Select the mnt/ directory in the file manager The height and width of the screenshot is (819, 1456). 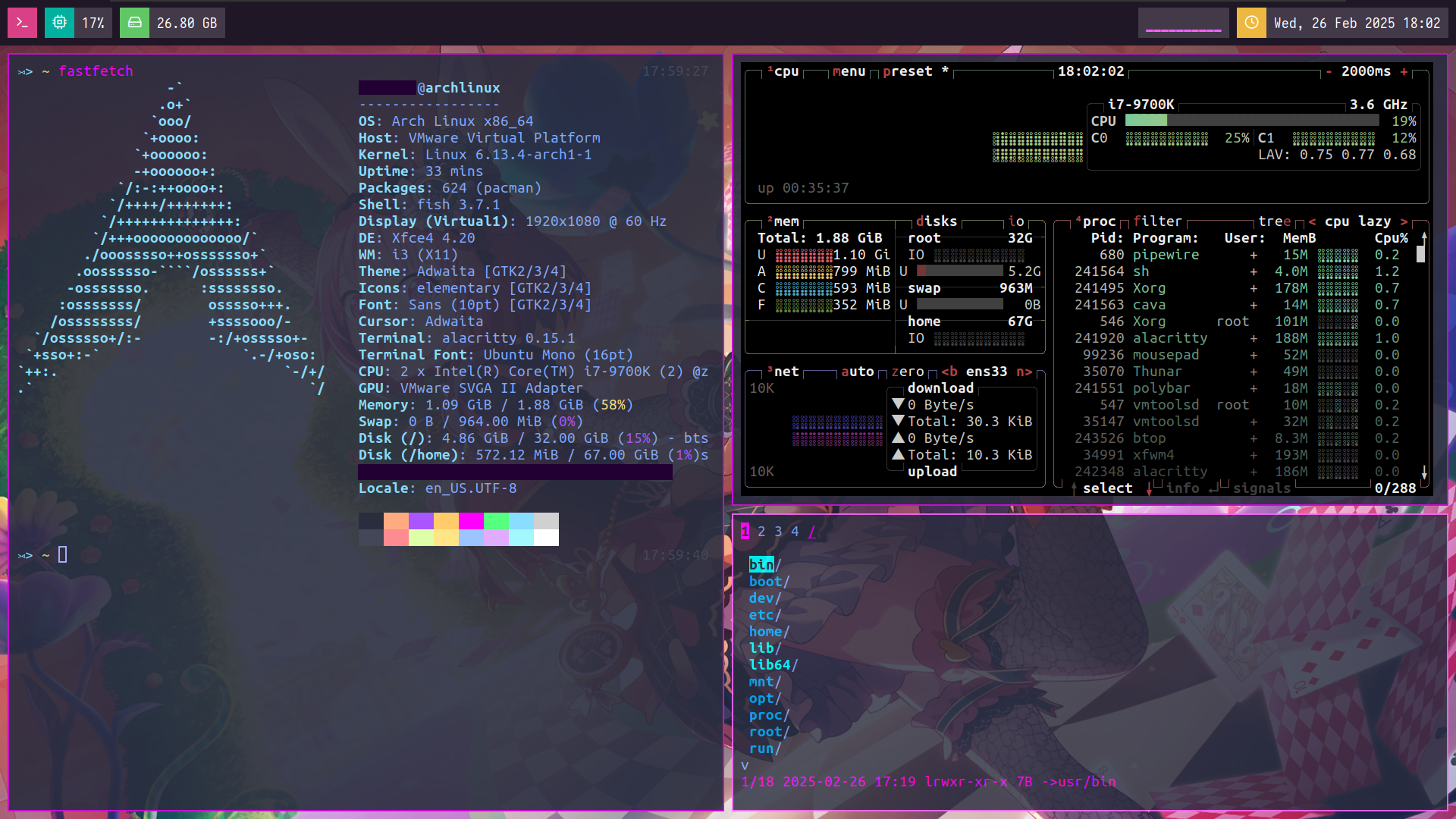[765, 682]
